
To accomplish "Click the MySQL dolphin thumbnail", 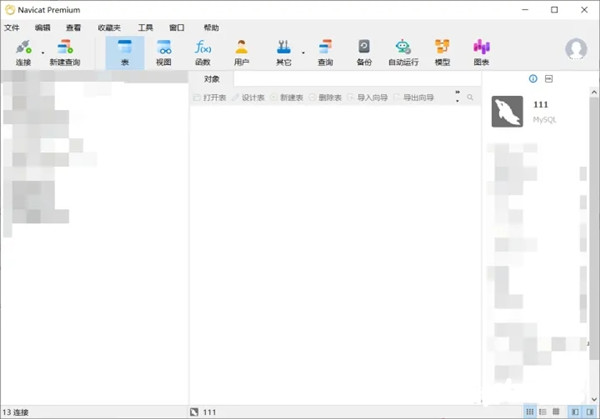I will [x=507, y=111].
